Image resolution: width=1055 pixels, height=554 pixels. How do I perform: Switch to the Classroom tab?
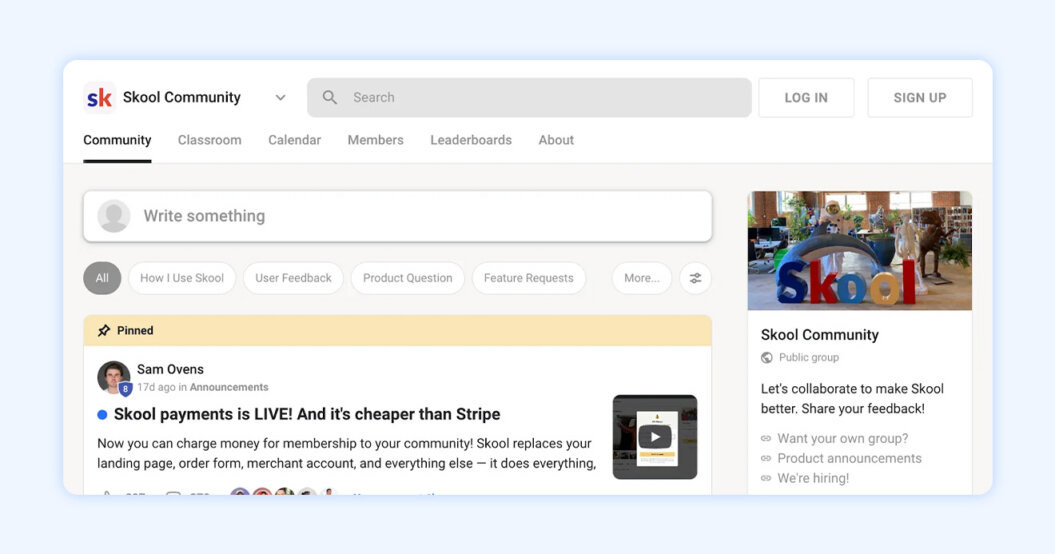209,140
